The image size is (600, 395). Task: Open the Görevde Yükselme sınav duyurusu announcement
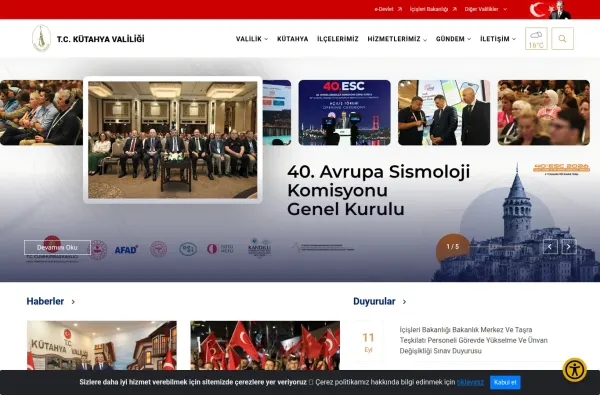473,340
